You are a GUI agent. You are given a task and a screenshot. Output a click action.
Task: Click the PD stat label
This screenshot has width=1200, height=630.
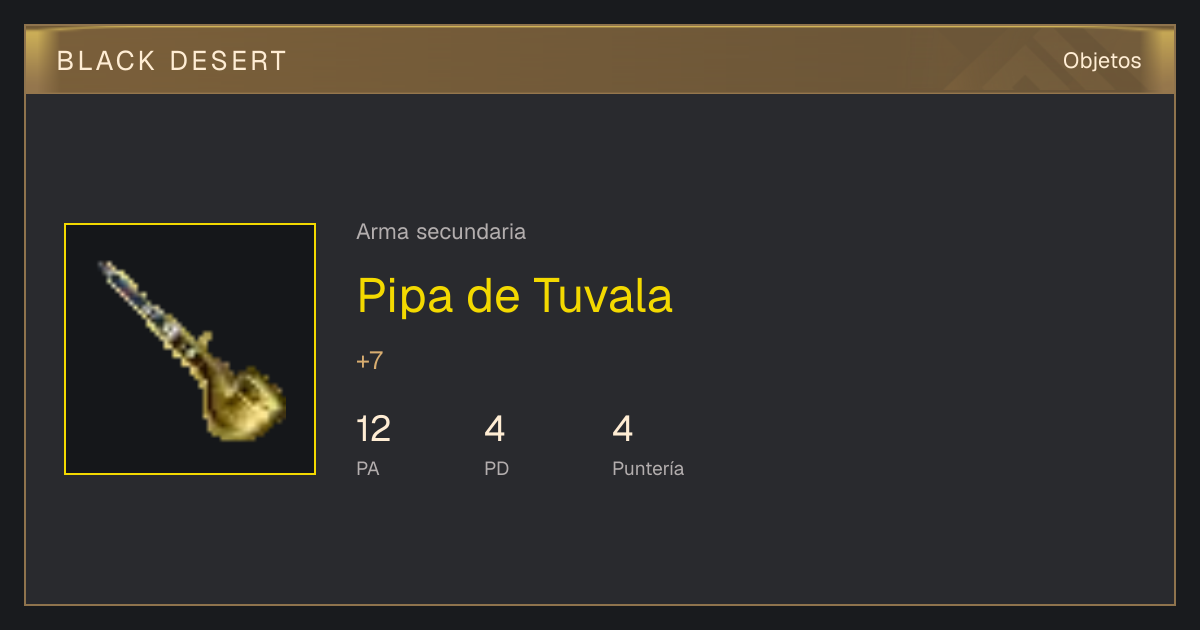(497, 468)
